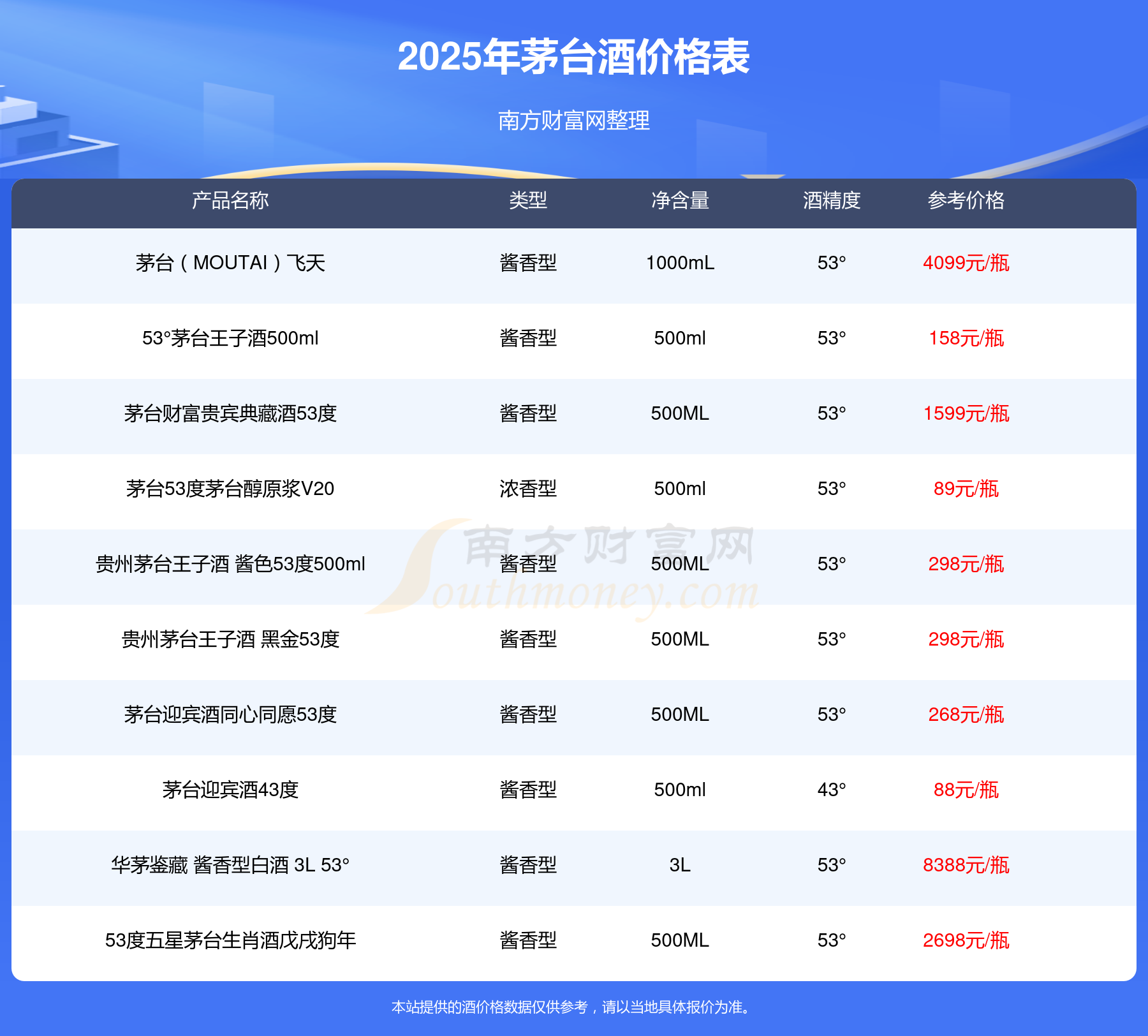Image resolution: width=1148 pixels, height=1036 pixels.
Task: Click 500ML in the 戊戌狗年 row
Action: click(680, 940)
